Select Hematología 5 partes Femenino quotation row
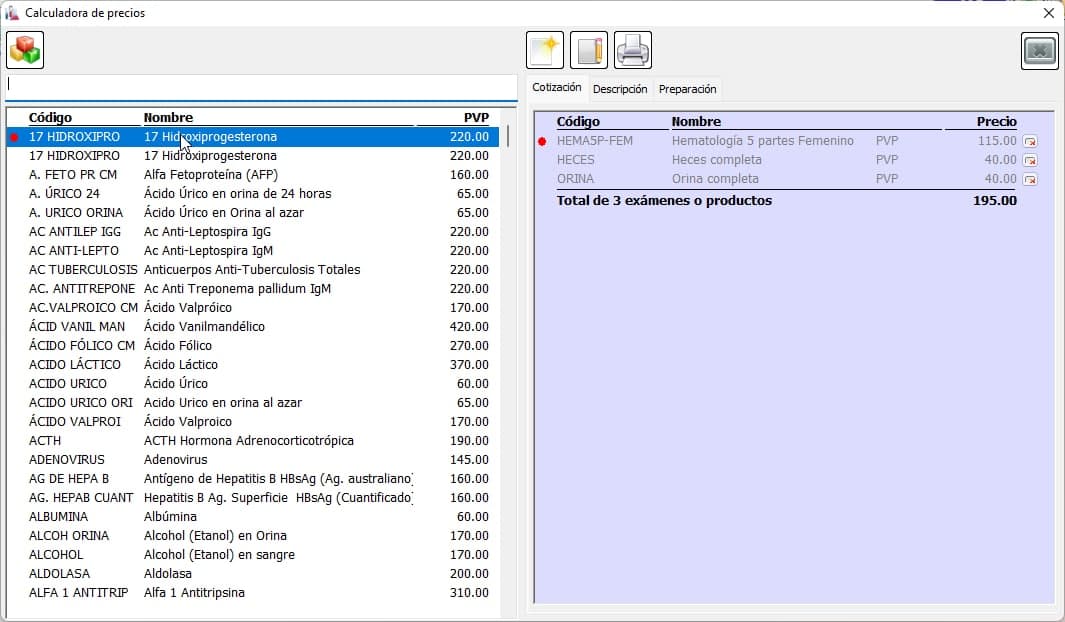Screen dimensions: 1065x622 762,141
